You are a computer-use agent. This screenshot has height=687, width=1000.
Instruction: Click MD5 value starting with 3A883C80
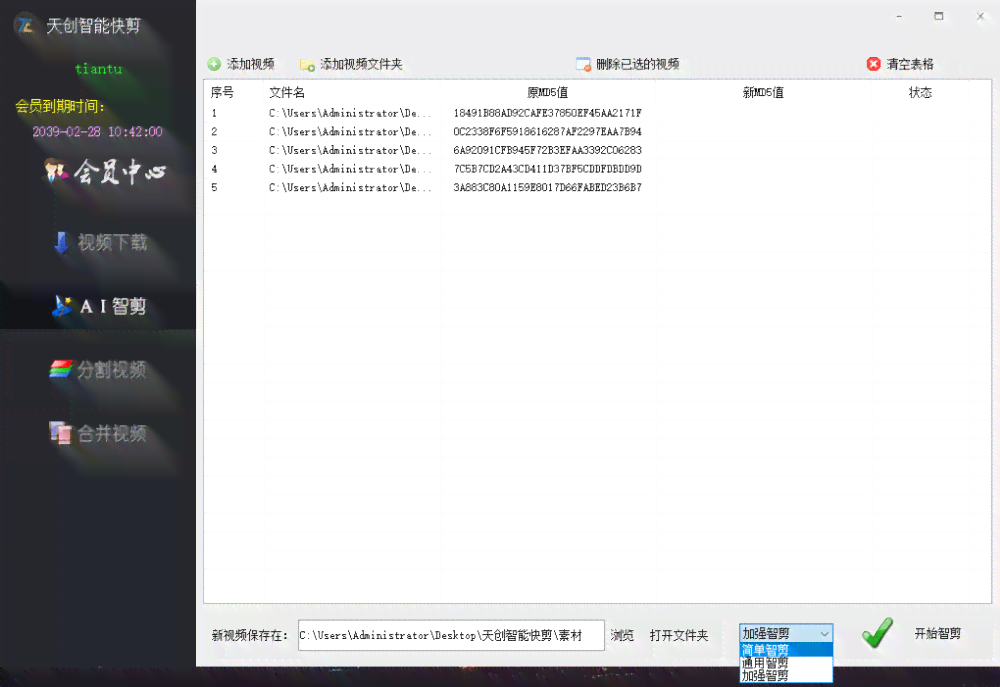[x=547, y=188]
